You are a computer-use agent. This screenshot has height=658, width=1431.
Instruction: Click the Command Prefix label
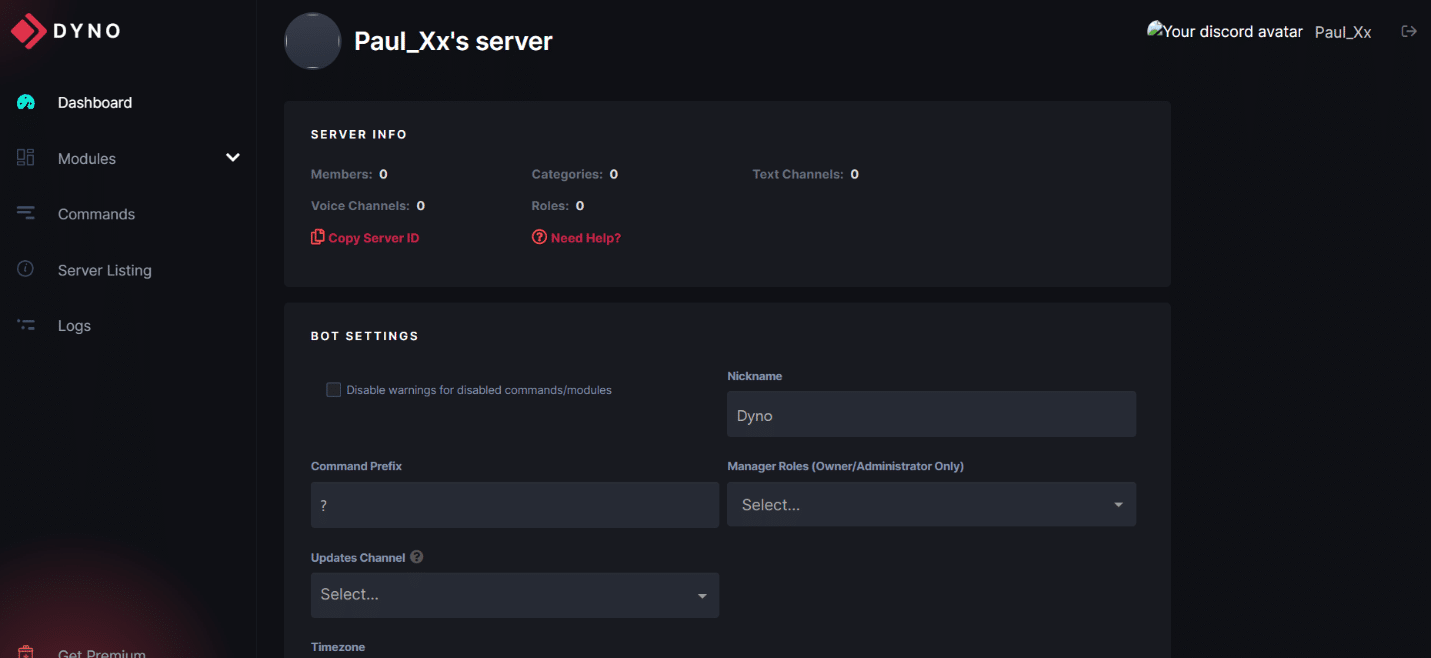357,466
